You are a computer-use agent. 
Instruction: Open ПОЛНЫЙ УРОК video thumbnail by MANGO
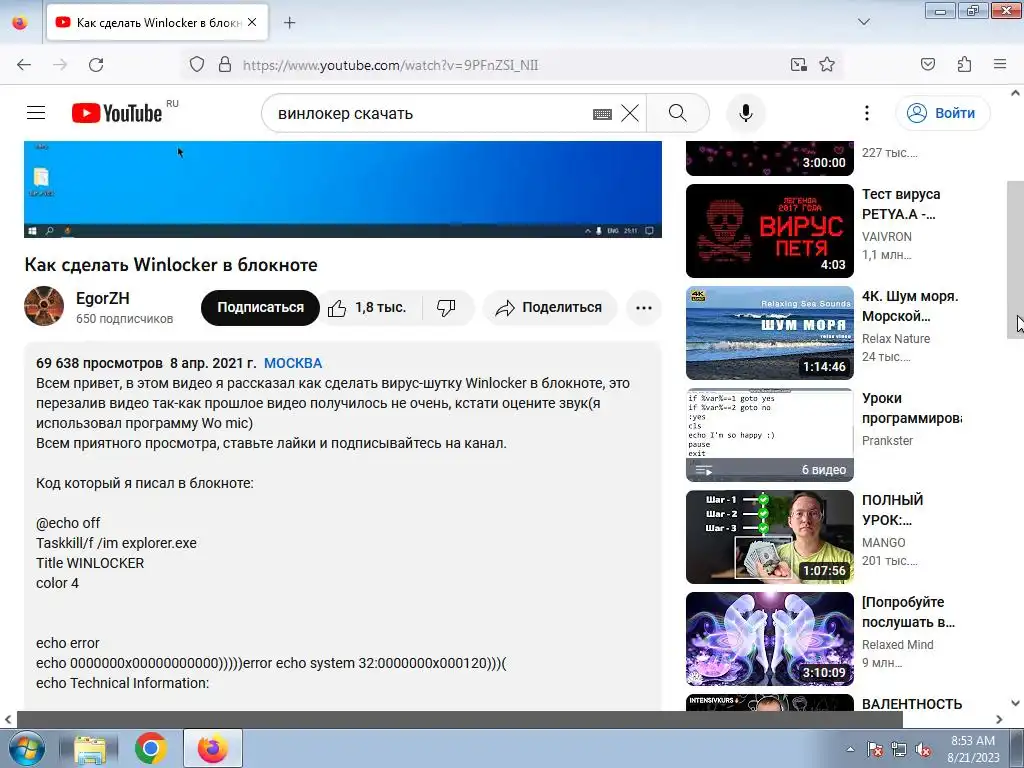point(769,537)
